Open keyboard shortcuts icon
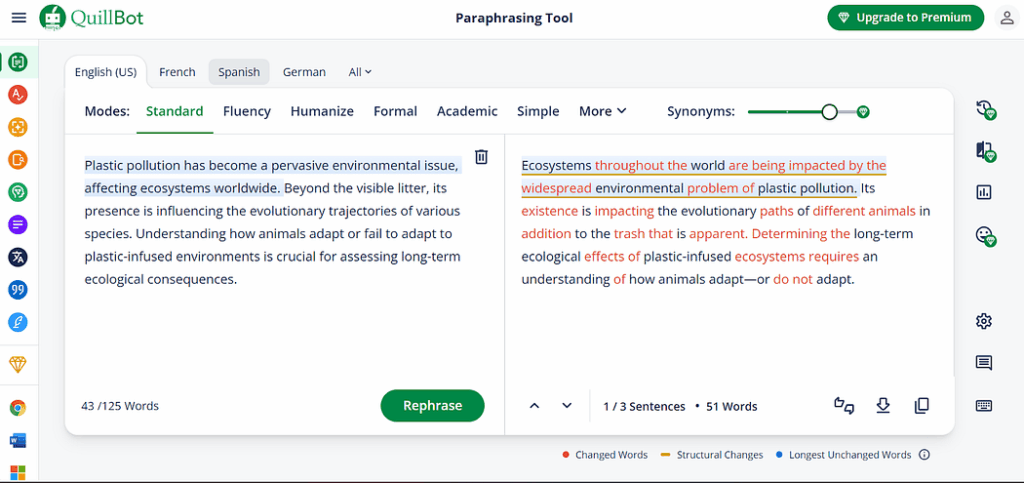1024x483 pixels. (984, 406)
